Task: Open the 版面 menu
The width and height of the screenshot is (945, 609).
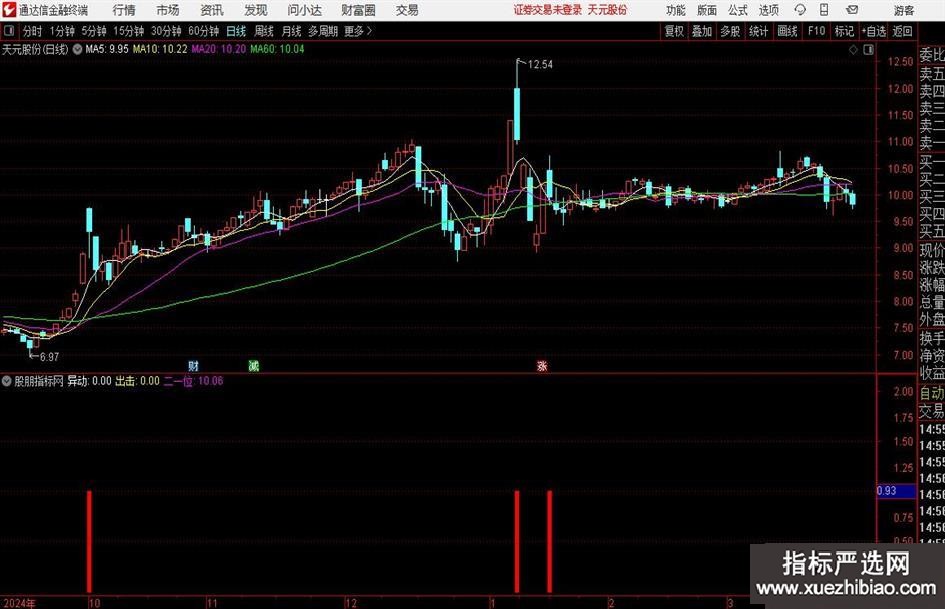Action: pos(706,10)
